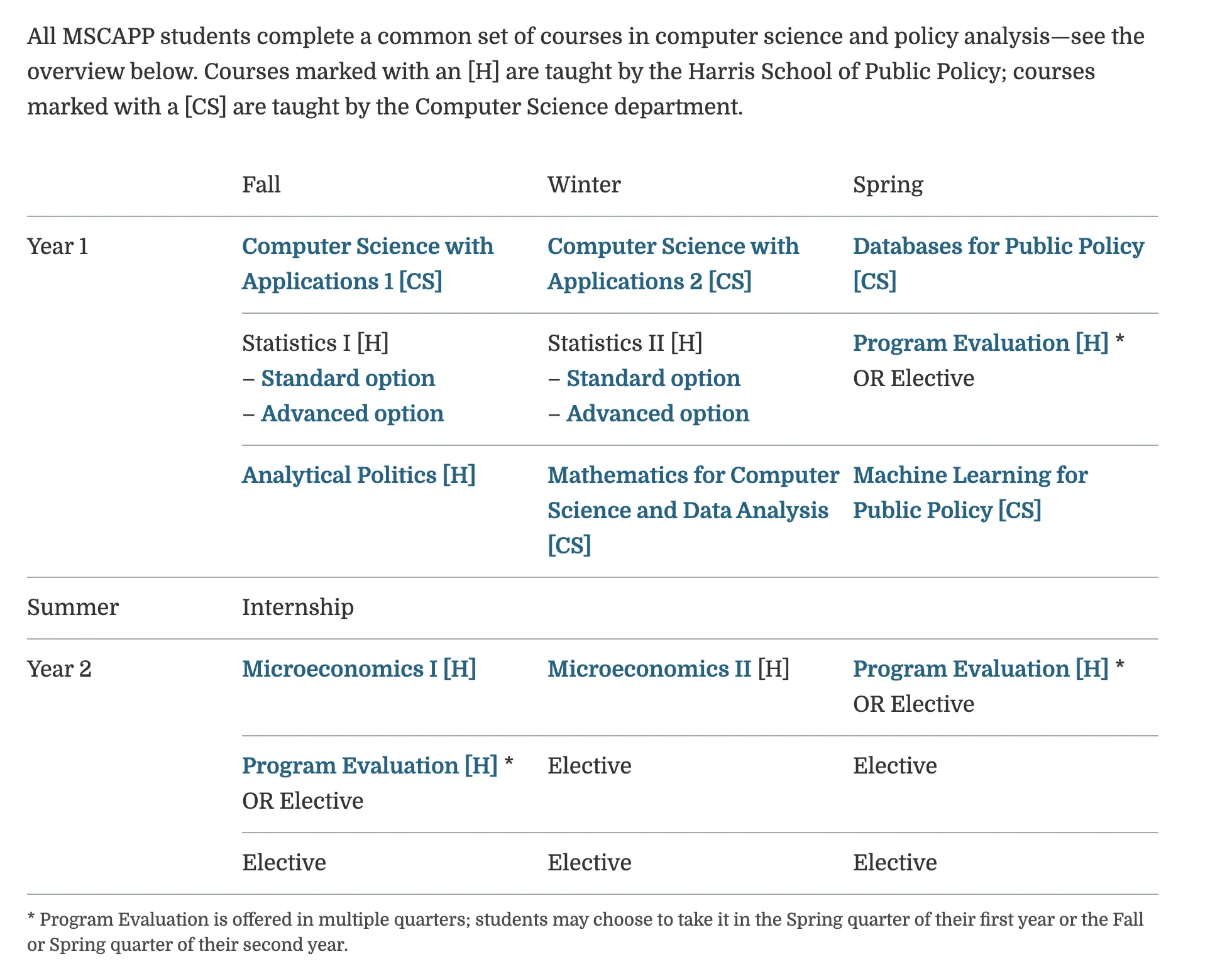Open the Microeconomics I [H] link
The height and width of the screenshot is (976, 1232).
pyautogui.click(x=359, y=669)
